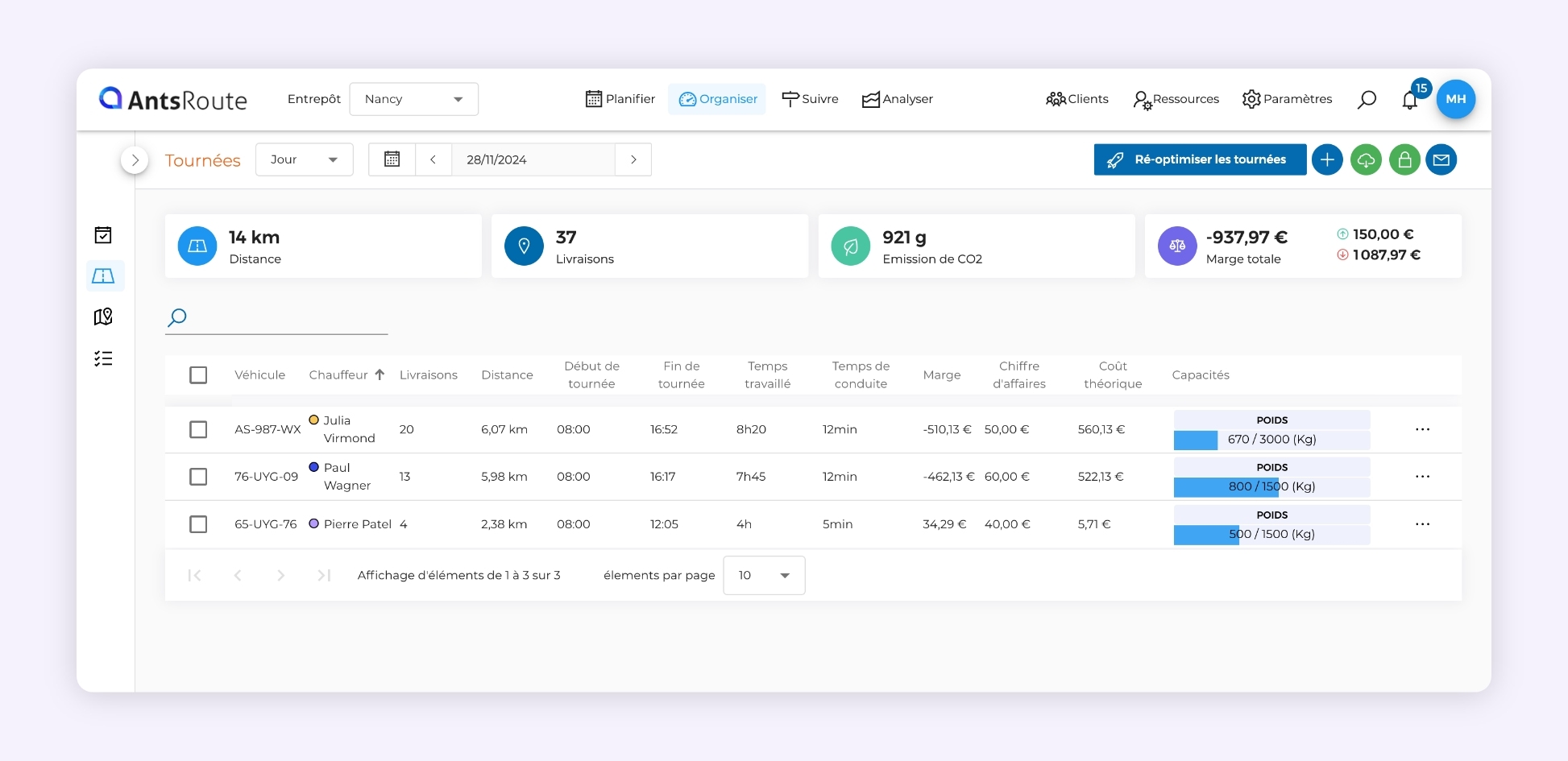Open the elements per page dropdown
The height and width of the screenshot is (761, 1568).
tap(763, 575)
